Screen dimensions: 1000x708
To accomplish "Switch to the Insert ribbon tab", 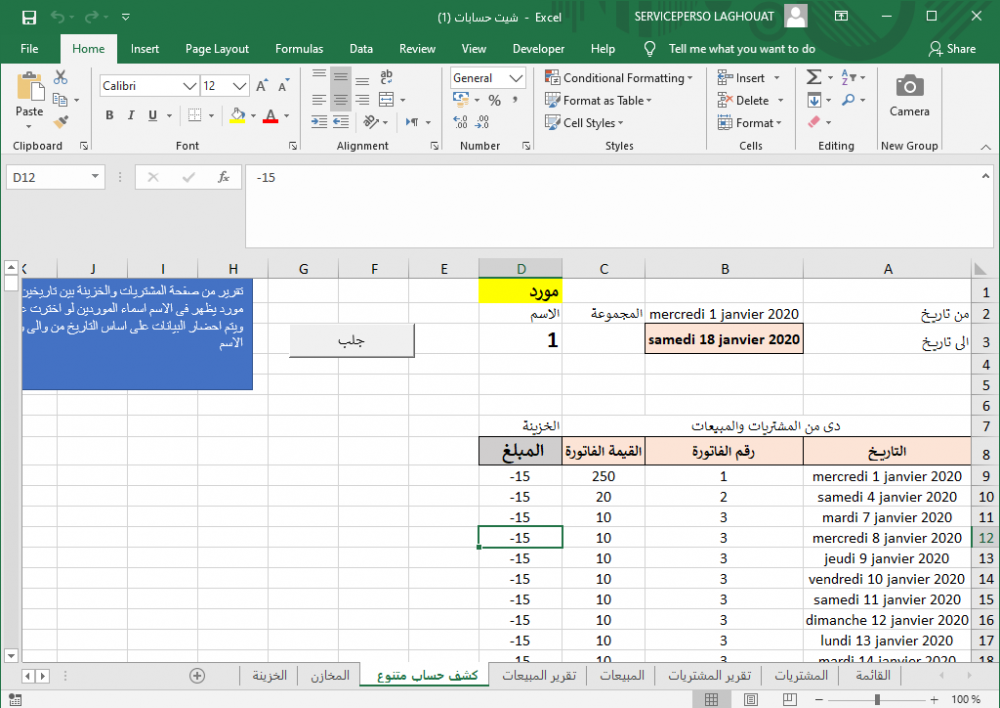I will [x=145, y=49].
